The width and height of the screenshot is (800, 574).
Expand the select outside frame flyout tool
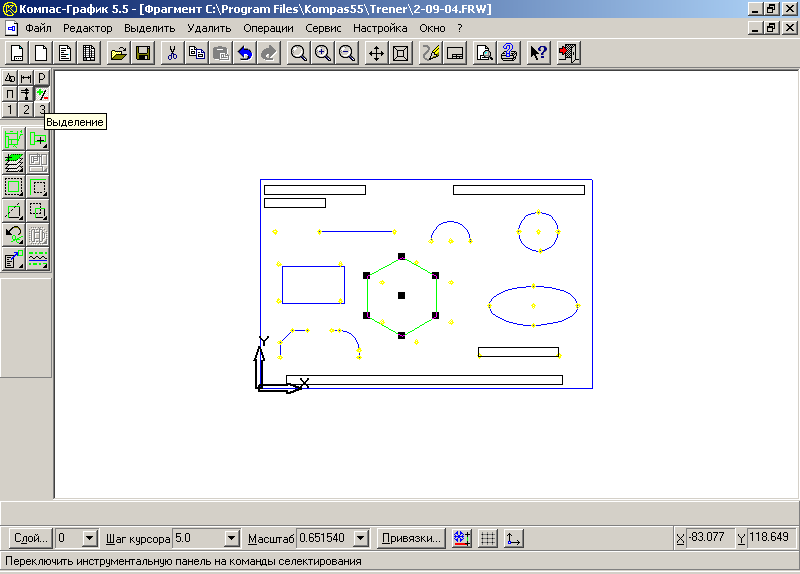(38, 187)
